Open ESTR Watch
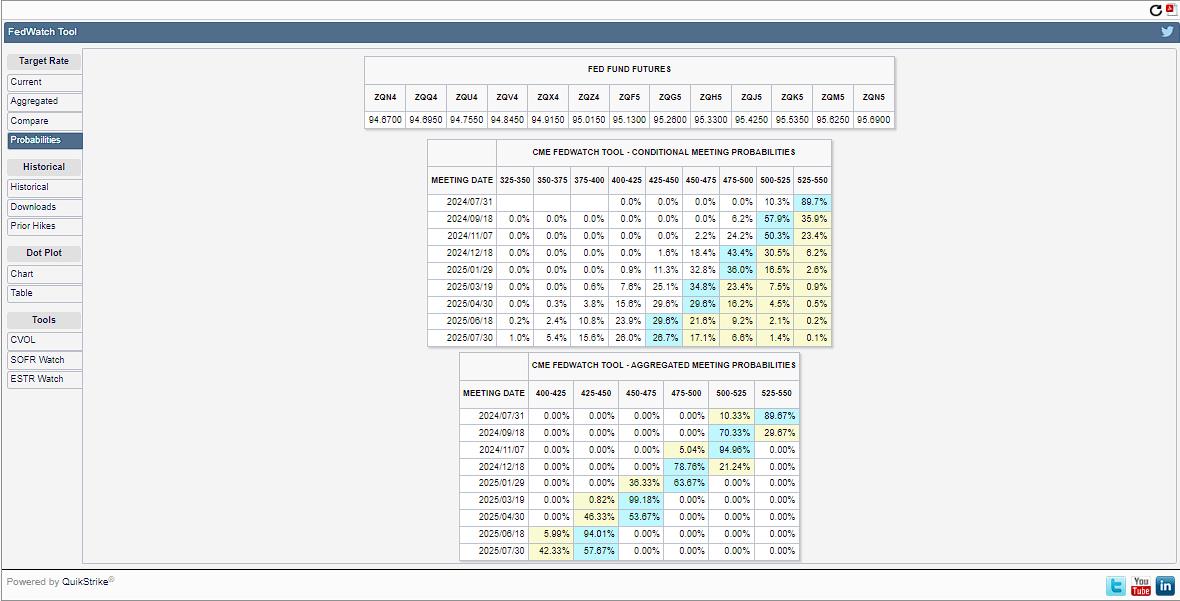 click(x=45, y=379)
